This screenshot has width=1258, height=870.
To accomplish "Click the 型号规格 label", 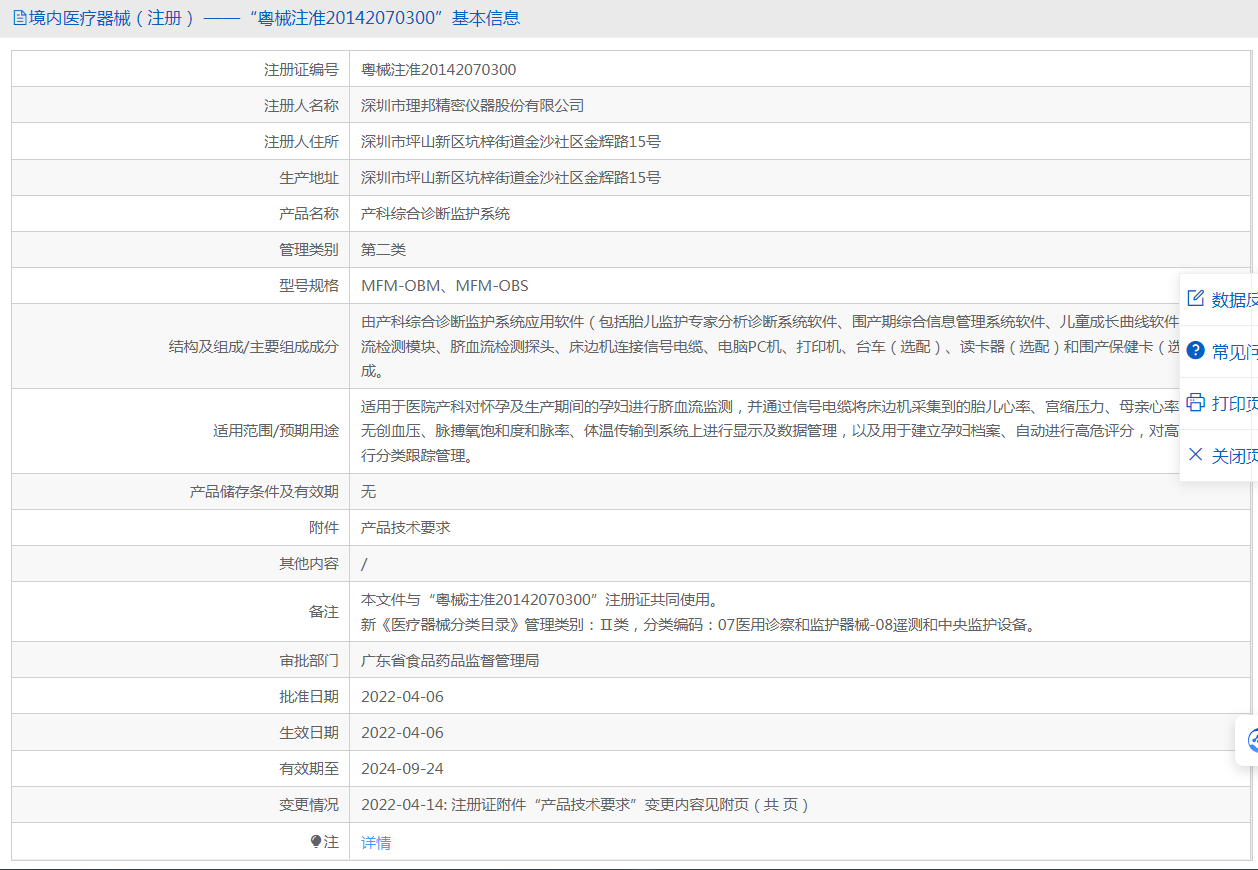I will 309,286.
